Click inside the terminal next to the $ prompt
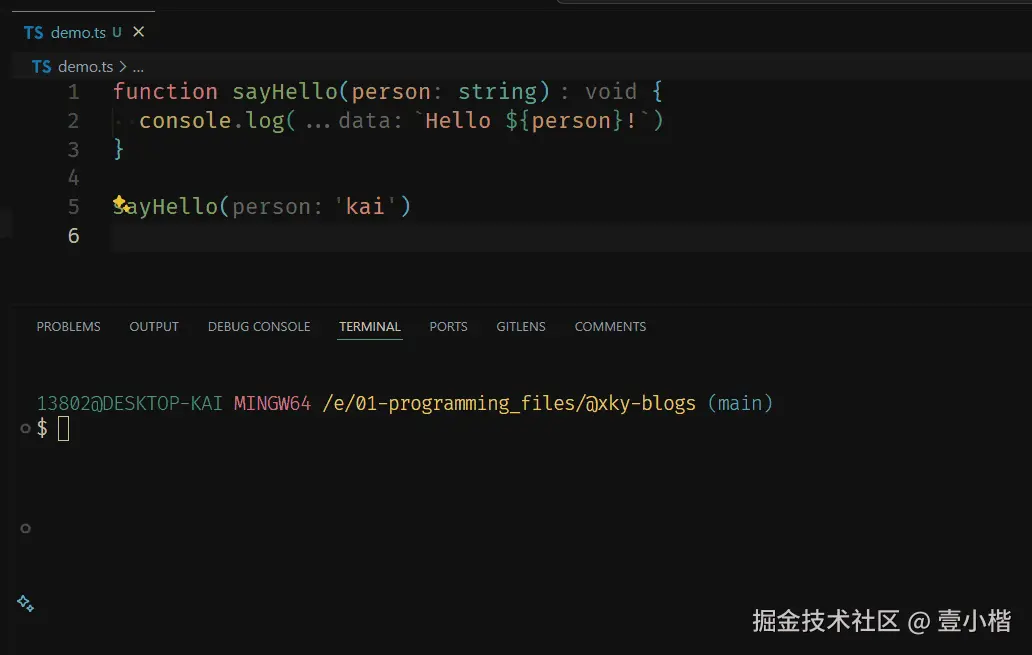The image size is (1032, 655). click(x=65, y=428)
